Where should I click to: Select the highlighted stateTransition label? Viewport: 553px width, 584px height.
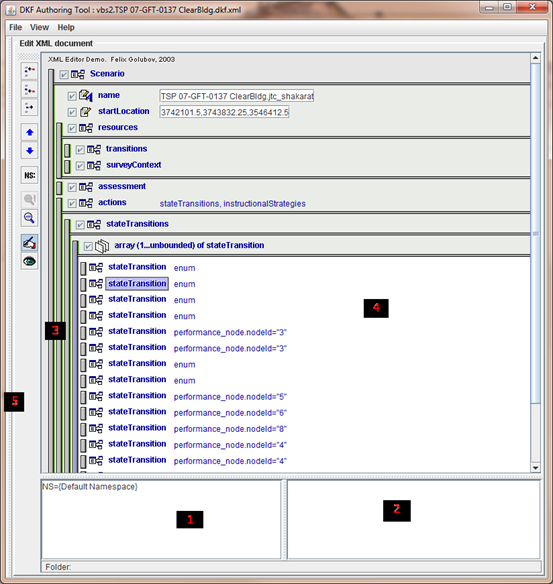pos(137,284)
